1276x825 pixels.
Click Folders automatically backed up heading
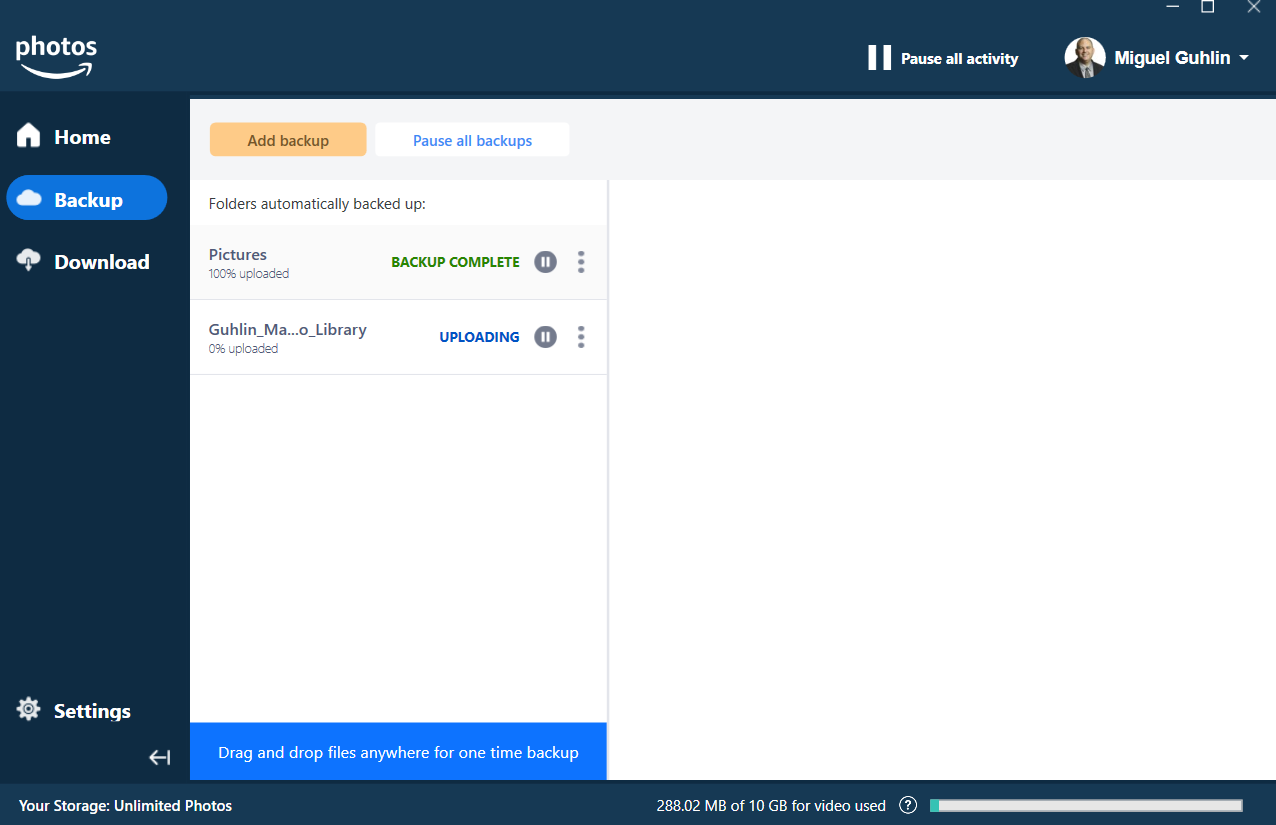[317, 204]
